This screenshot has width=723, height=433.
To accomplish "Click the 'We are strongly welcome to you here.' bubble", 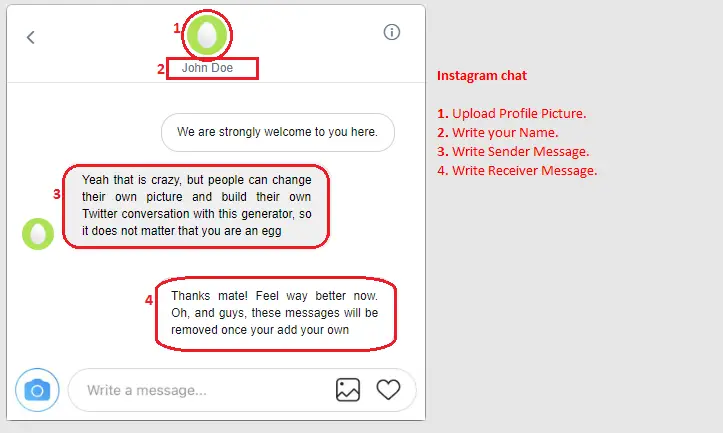I will pos(278,132).
